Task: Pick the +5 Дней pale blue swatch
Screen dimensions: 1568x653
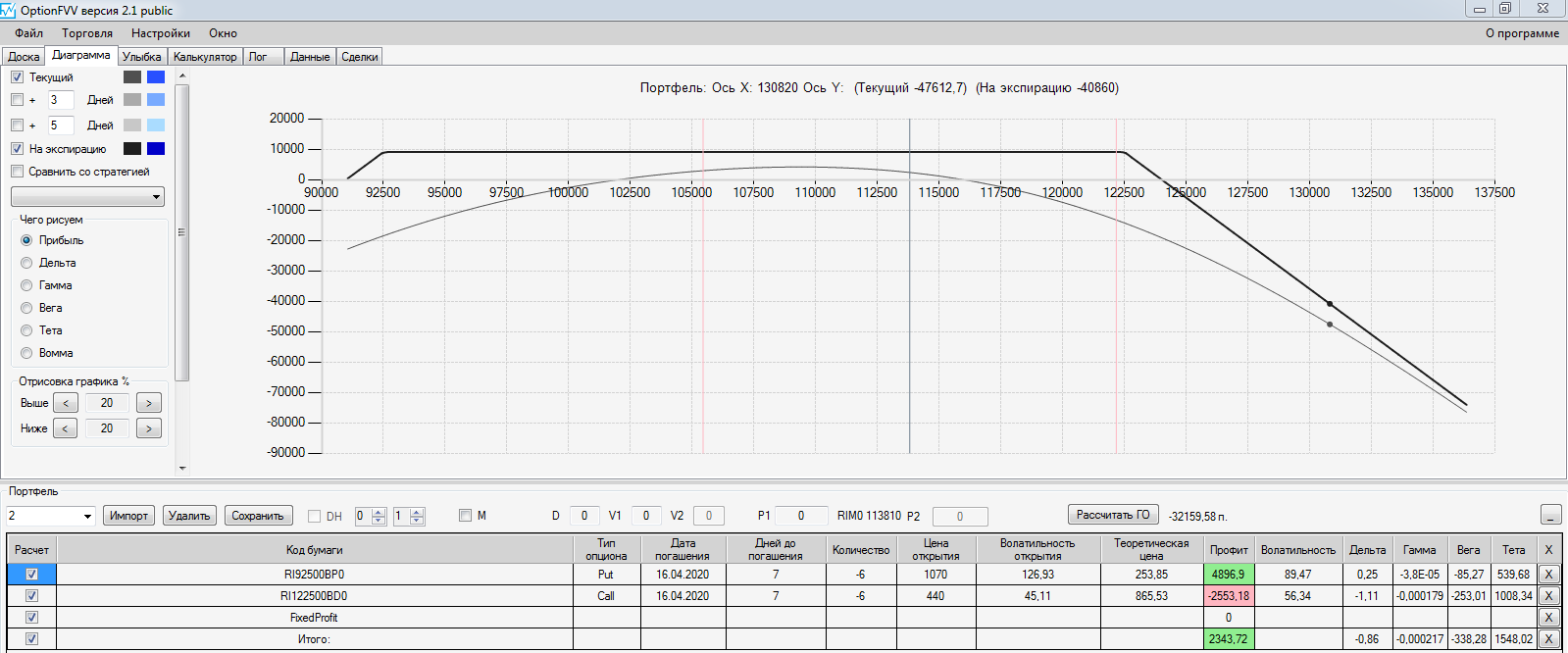Action: click(156, 126)
